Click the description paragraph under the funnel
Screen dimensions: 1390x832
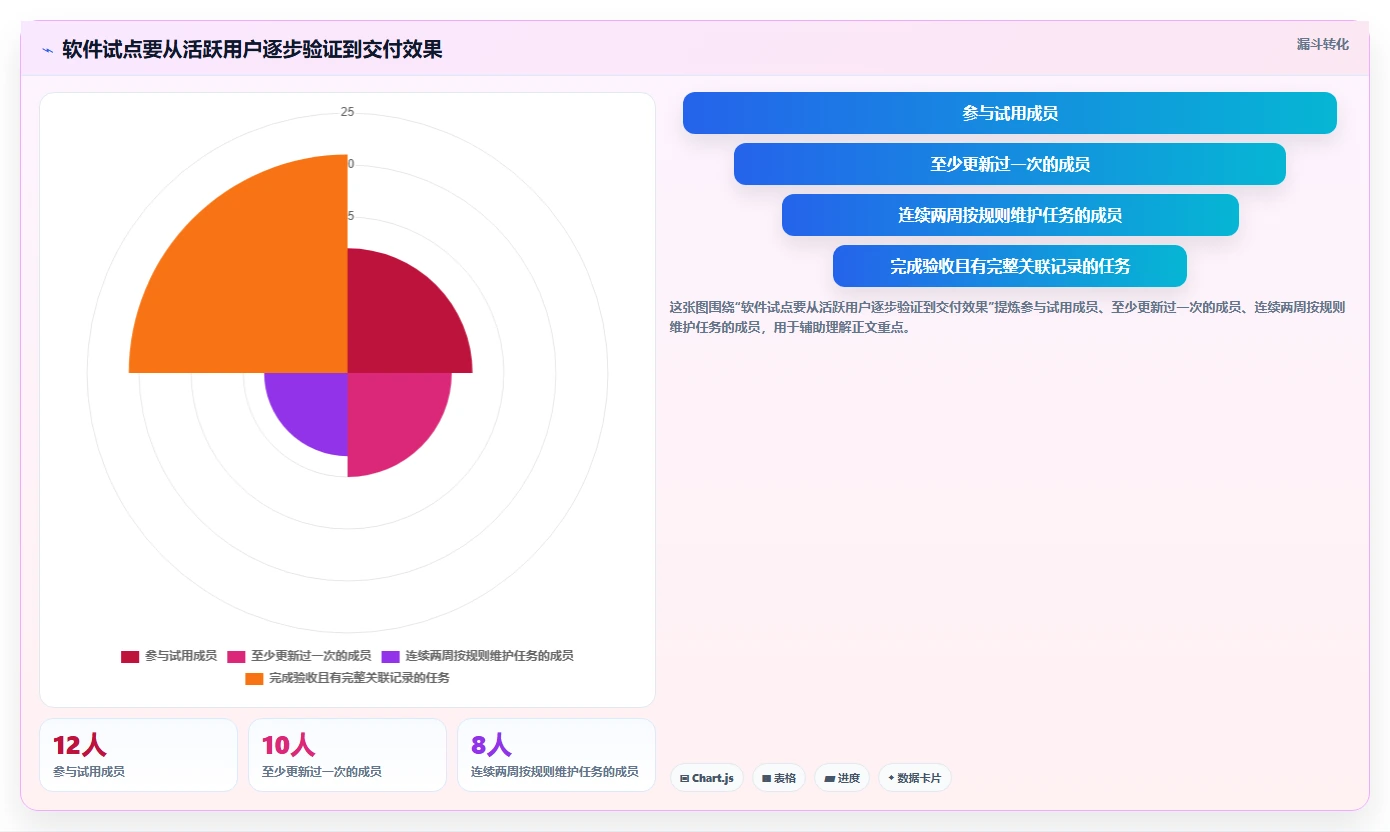pos(1008,317)
